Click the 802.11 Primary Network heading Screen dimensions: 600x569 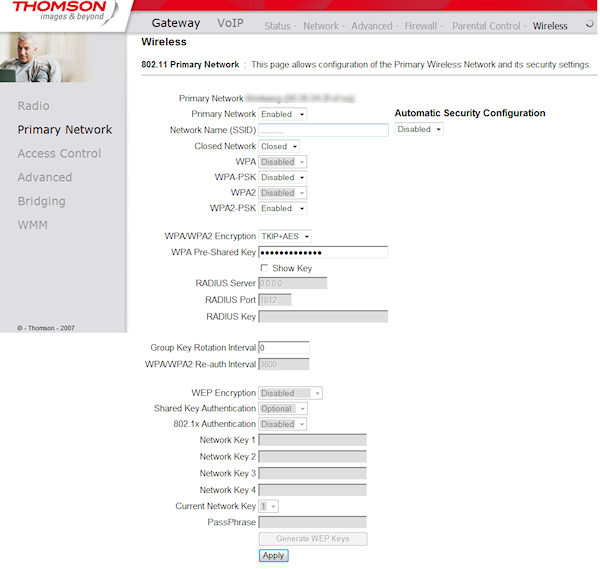point(190,64)
